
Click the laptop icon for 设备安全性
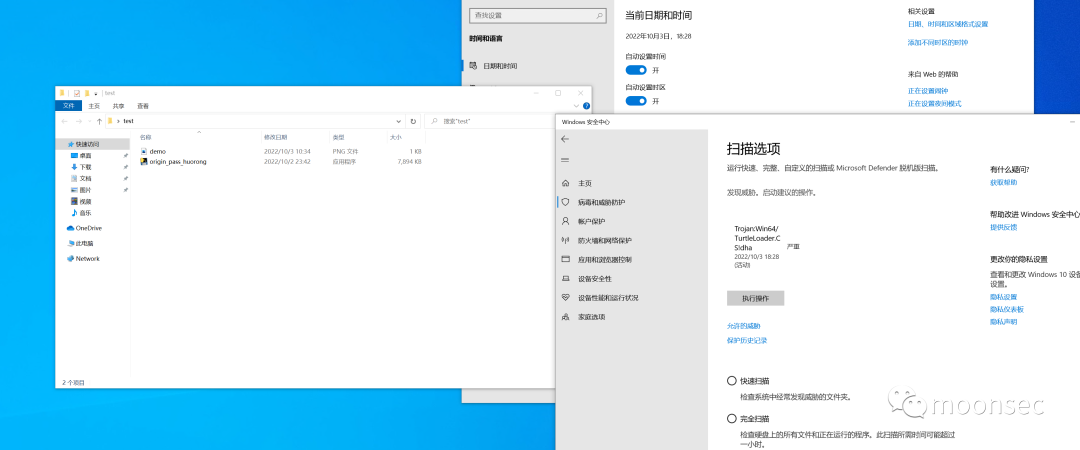[565, 278]
